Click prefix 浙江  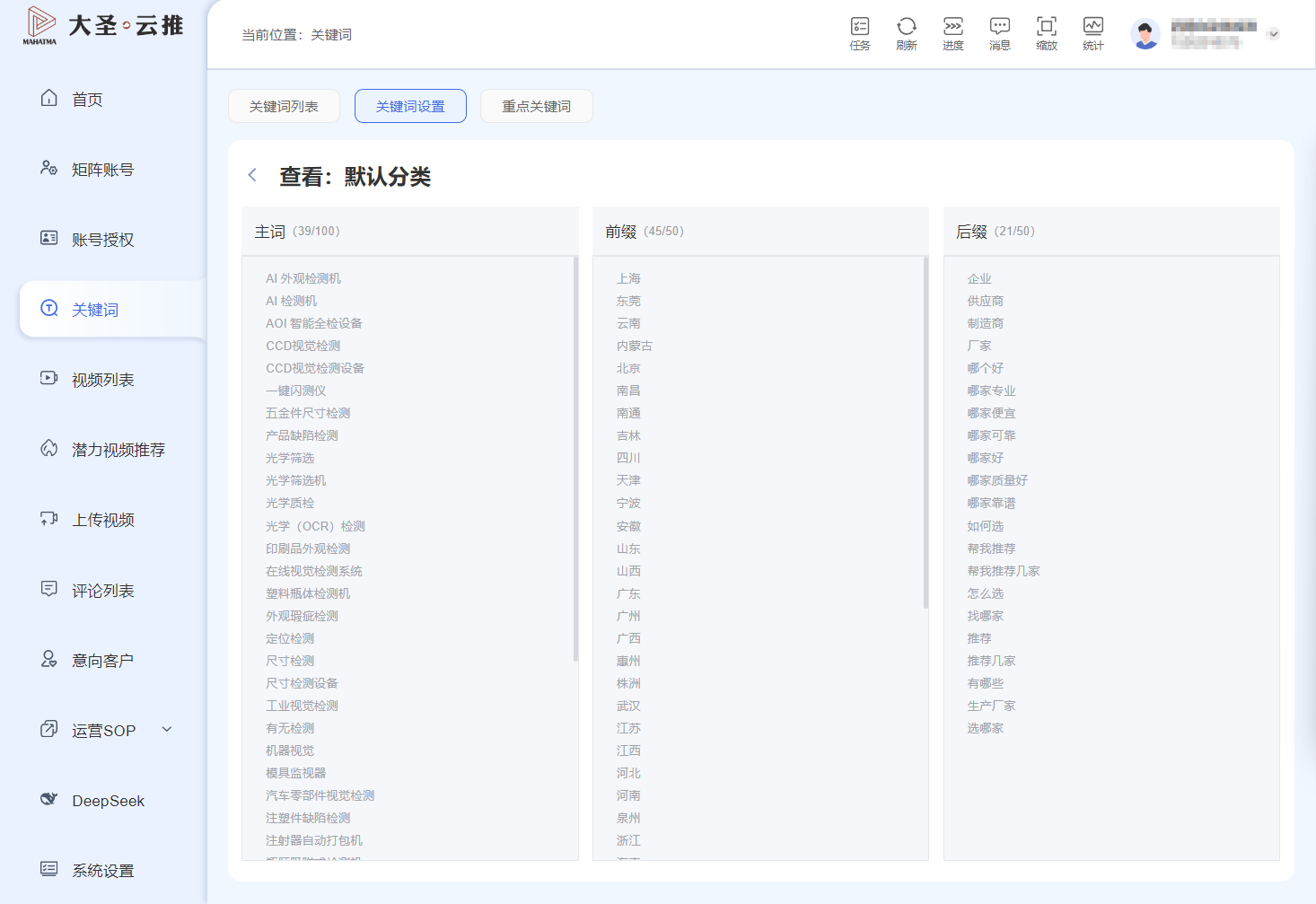point(628,840)
